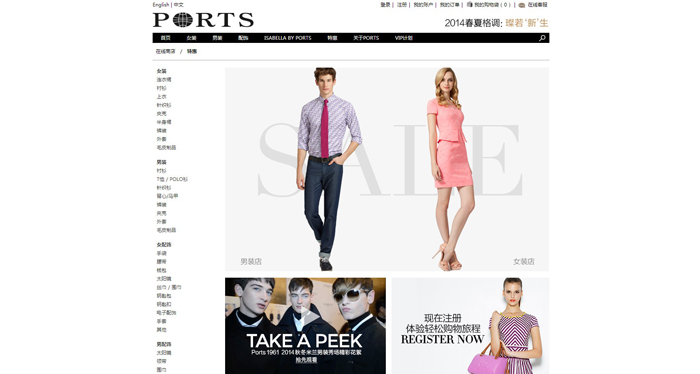Click 特惠 in the breadcrumb

(x=192, y=51)
